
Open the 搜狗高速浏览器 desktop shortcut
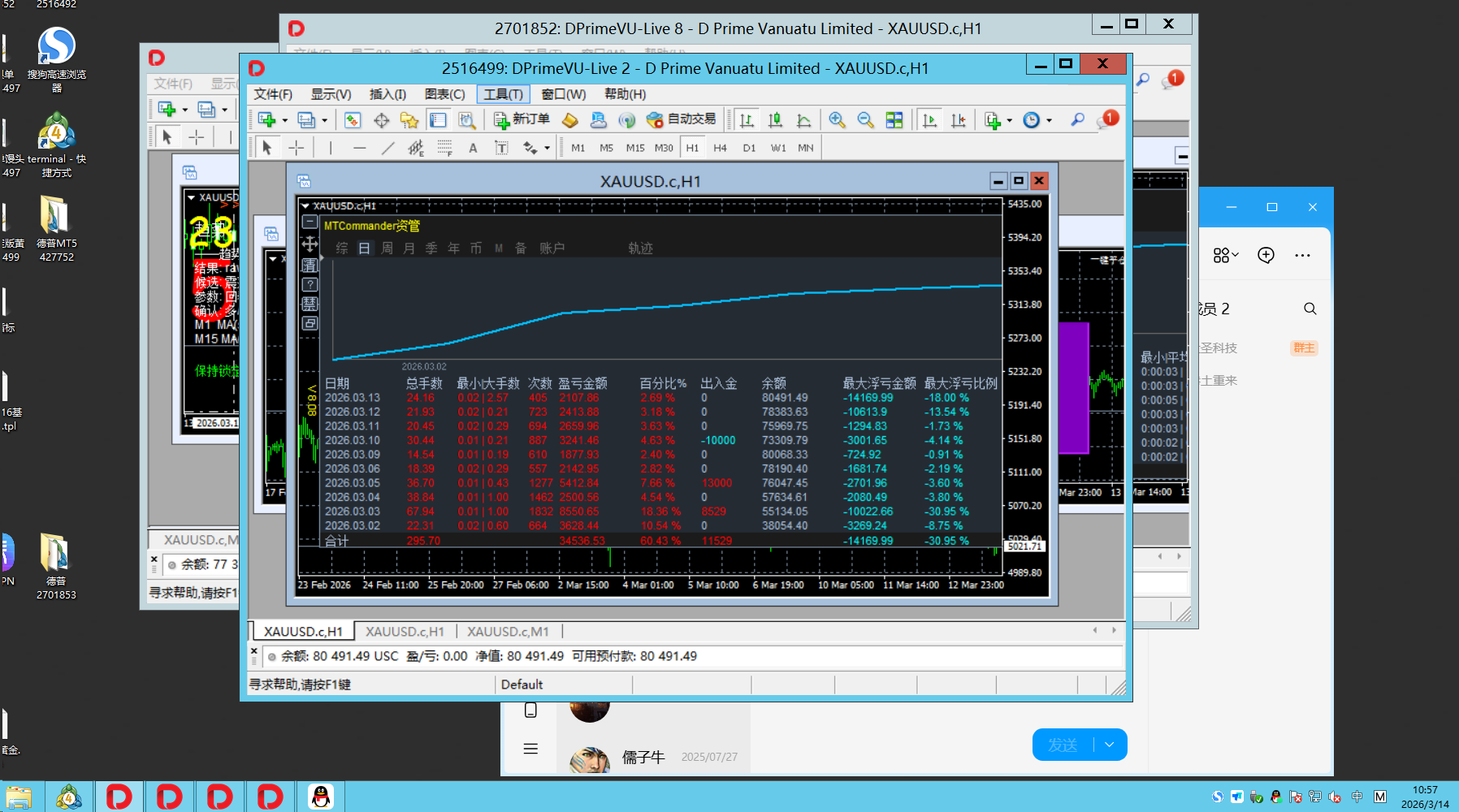57,60
